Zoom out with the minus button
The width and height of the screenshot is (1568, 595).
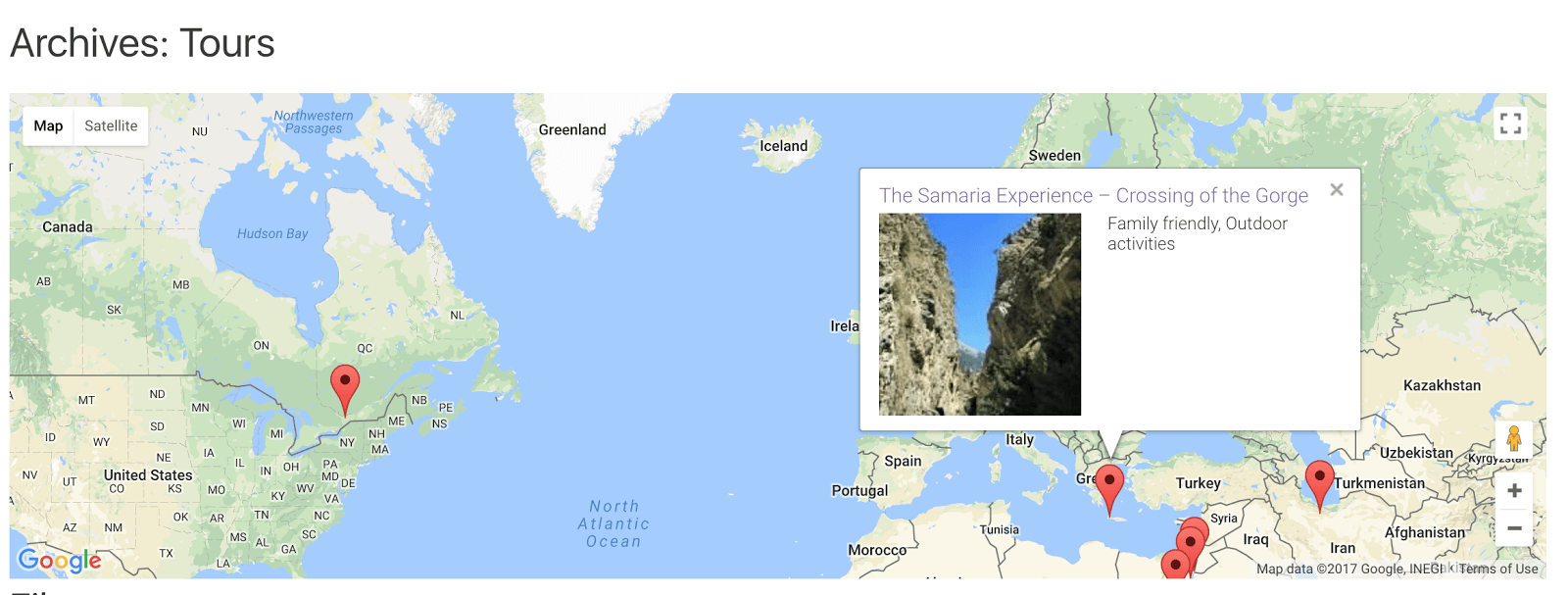[1514, 528]
